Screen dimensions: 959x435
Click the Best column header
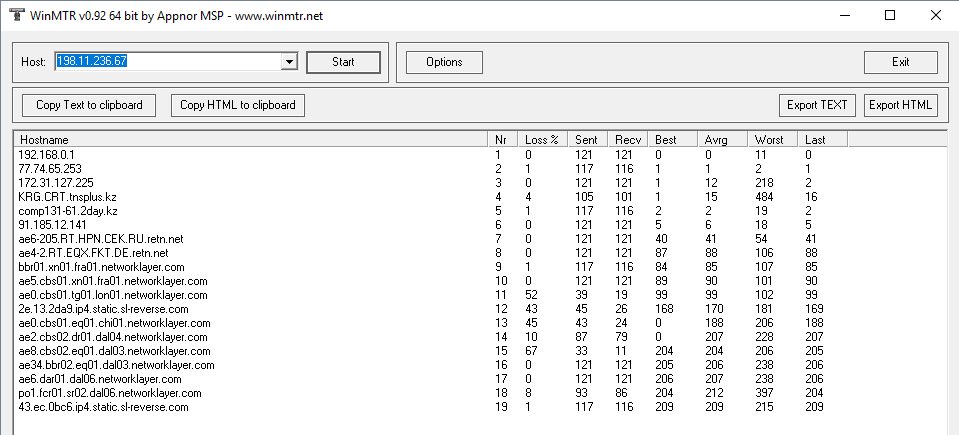(x=672, y=139)
